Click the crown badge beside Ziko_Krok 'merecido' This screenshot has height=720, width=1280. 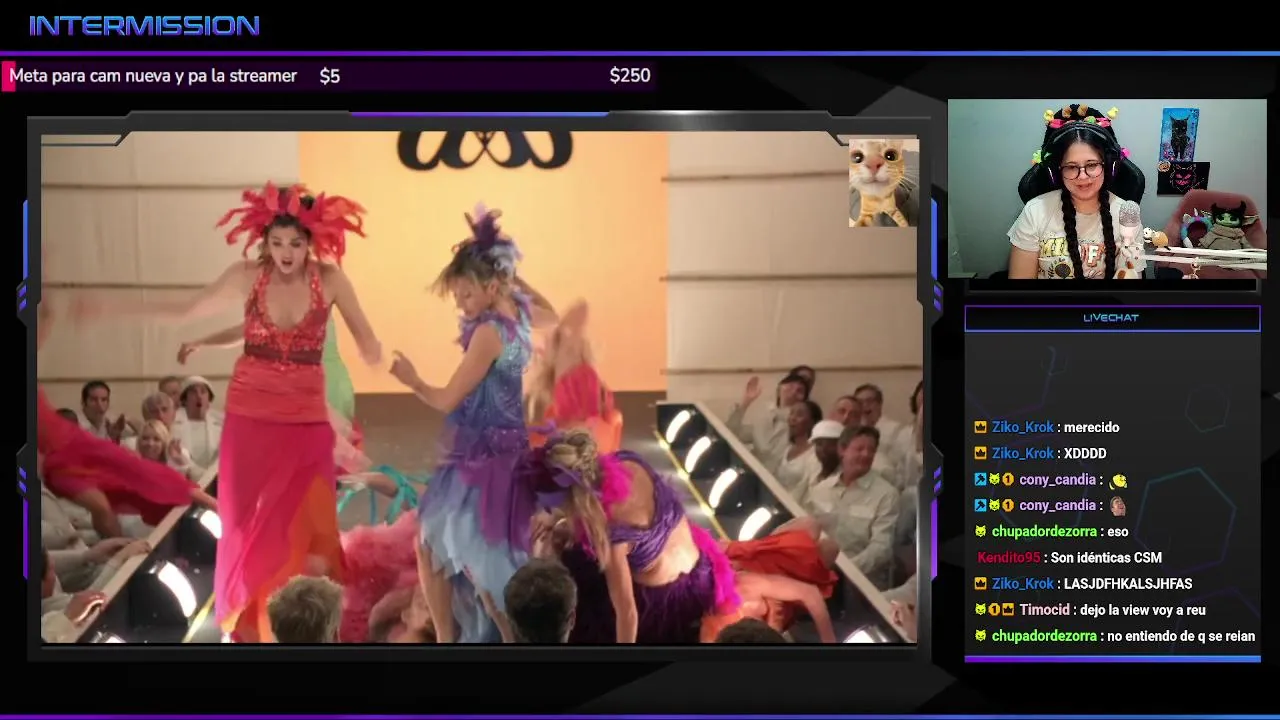pos(980,427)
